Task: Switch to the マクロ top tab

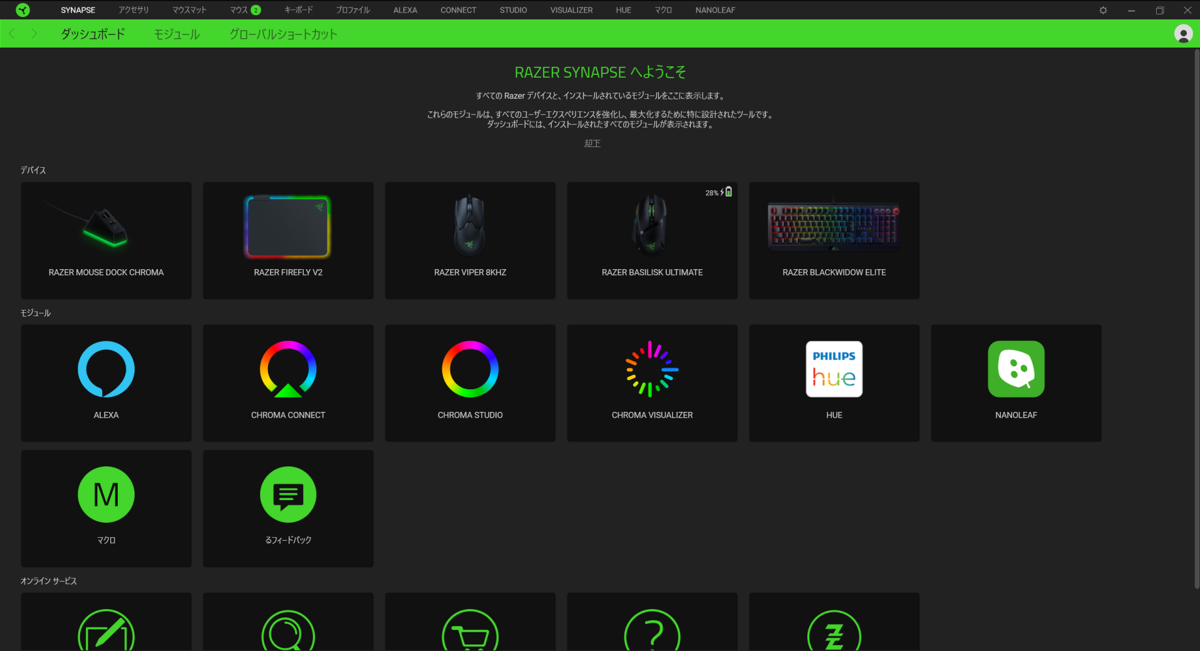Action: [663, 10]
